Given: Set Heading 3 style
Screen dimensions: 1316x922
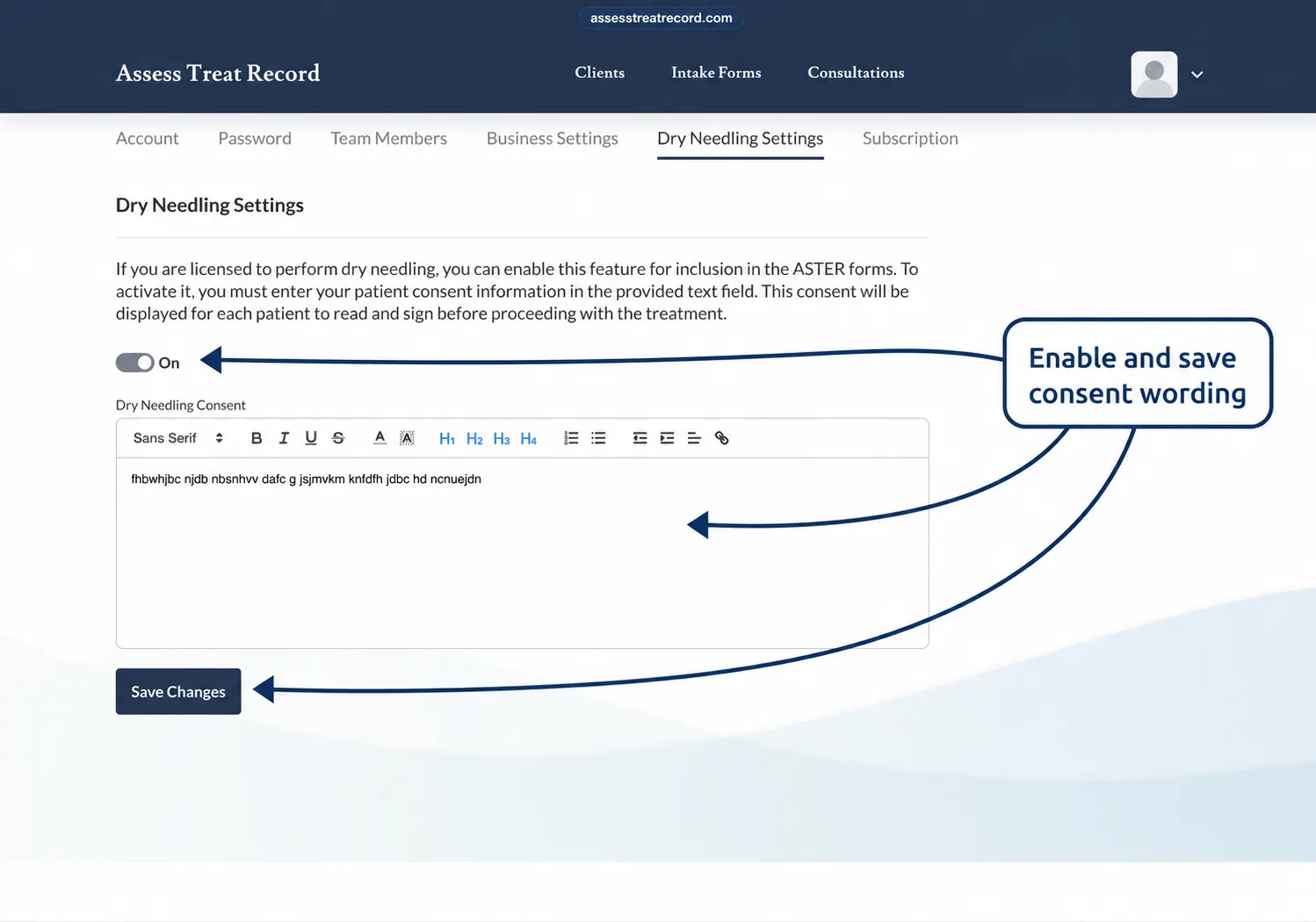Looking at the screenshot, I should pyautogui.click(x=502, y=439).
